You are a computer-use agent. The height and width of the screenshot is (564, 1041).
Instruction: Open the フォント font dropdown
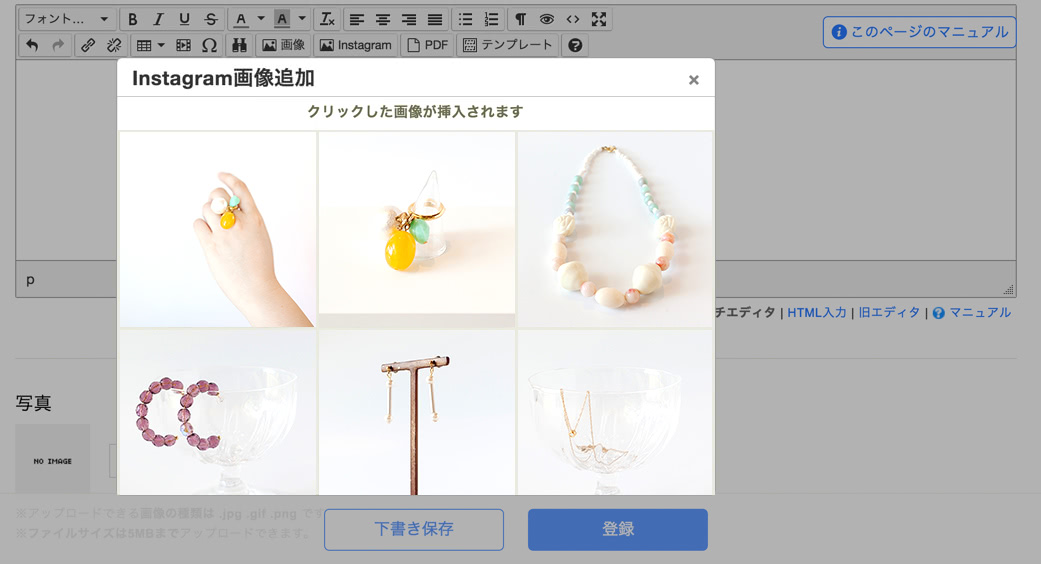[66, 19]
